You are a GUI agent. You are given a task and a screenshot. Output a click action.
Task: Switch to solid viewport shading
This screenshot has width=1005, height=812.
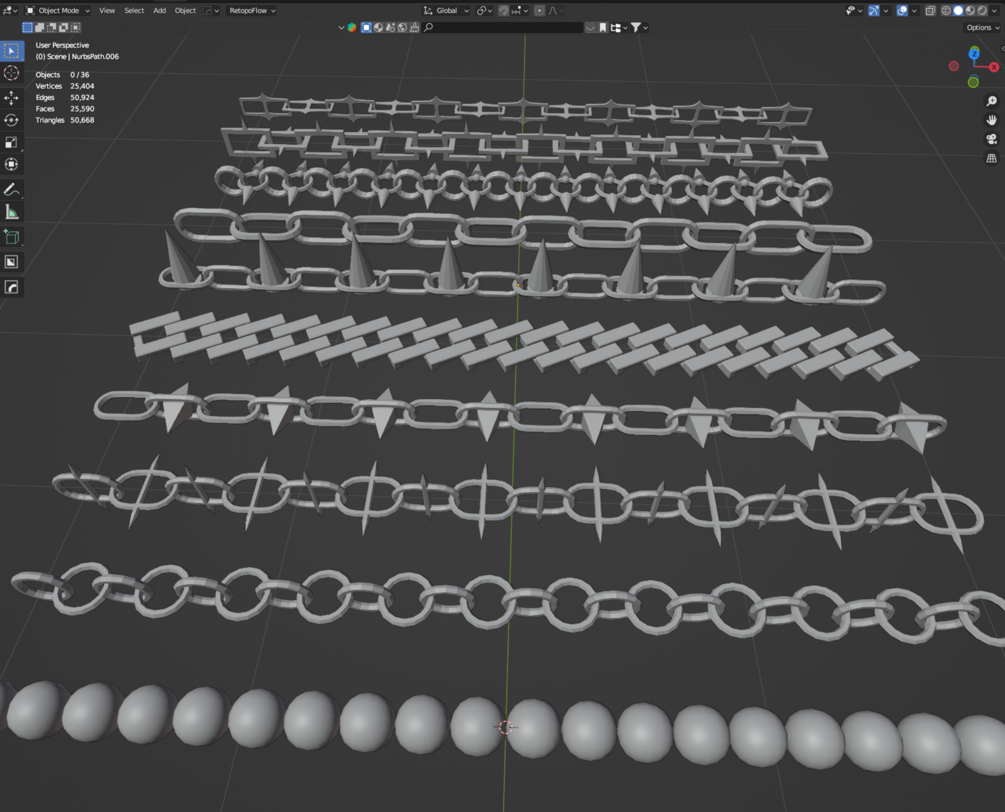(x=958, y=10)
